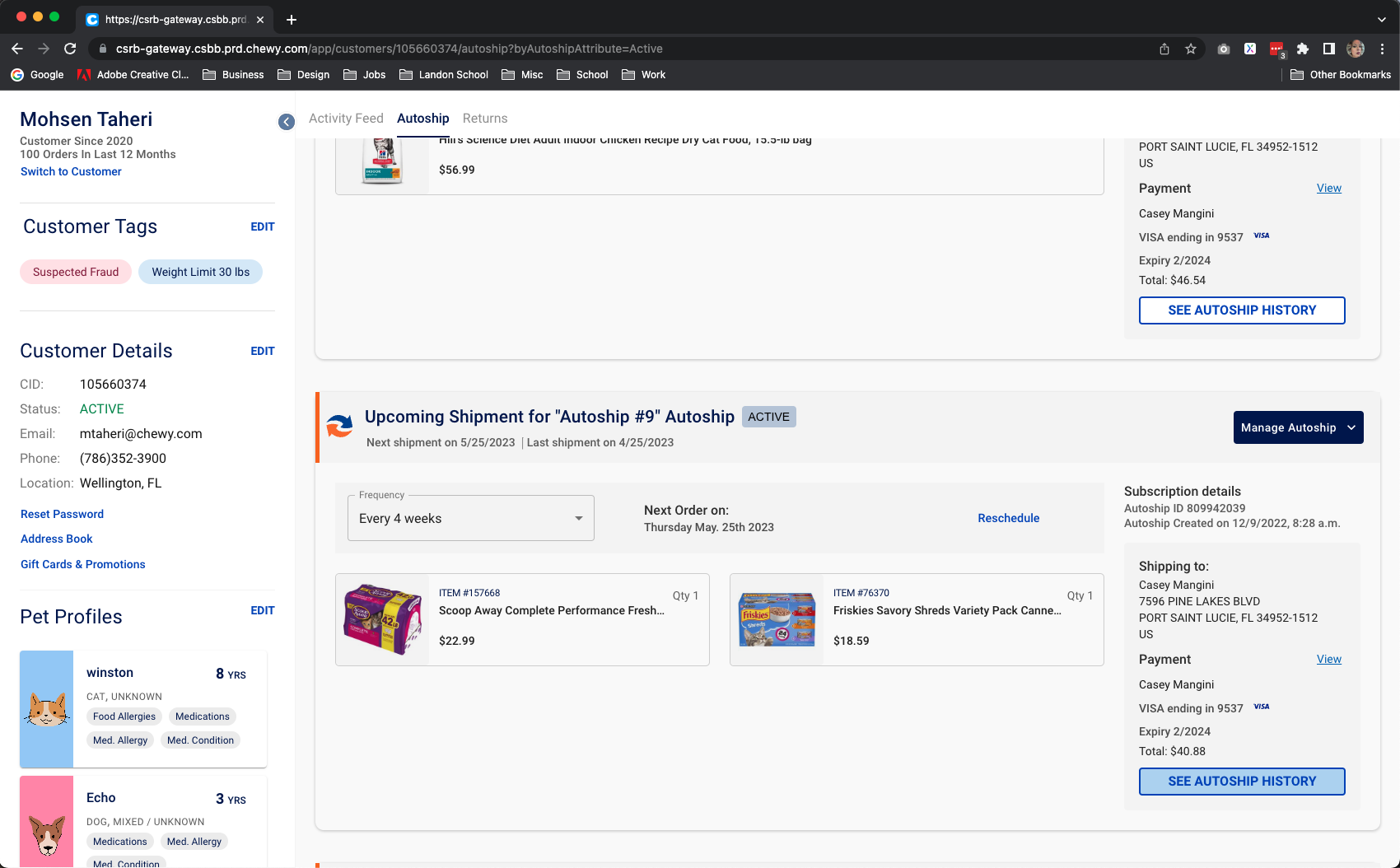Click the Reset Password link
The image size is (1400, 868).
pyautogui.click(x=62, y=514)
